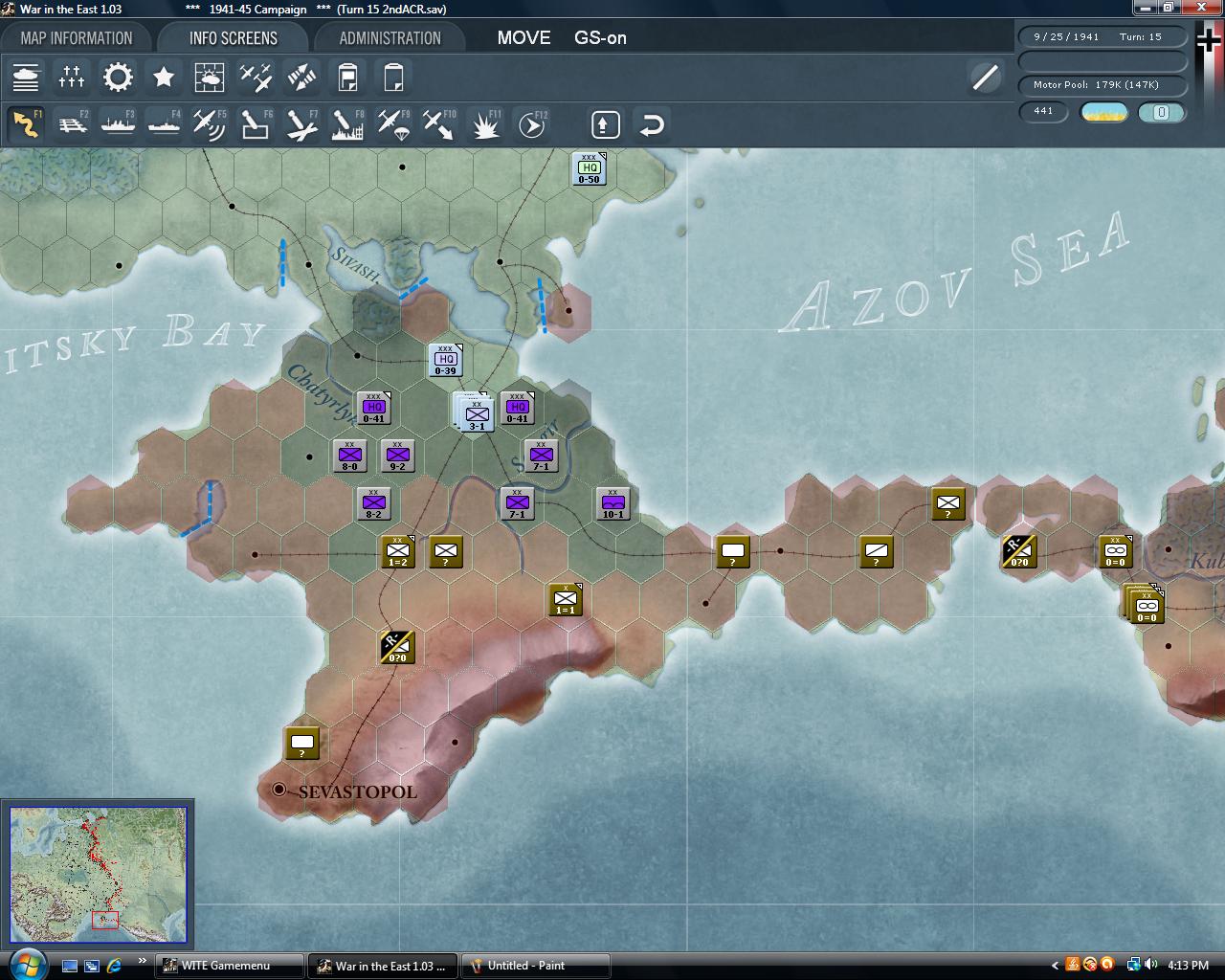Select the stacked infantry unit labeled 3-1
Screen dimensions: 1225x980
click(x=476, y=412)
